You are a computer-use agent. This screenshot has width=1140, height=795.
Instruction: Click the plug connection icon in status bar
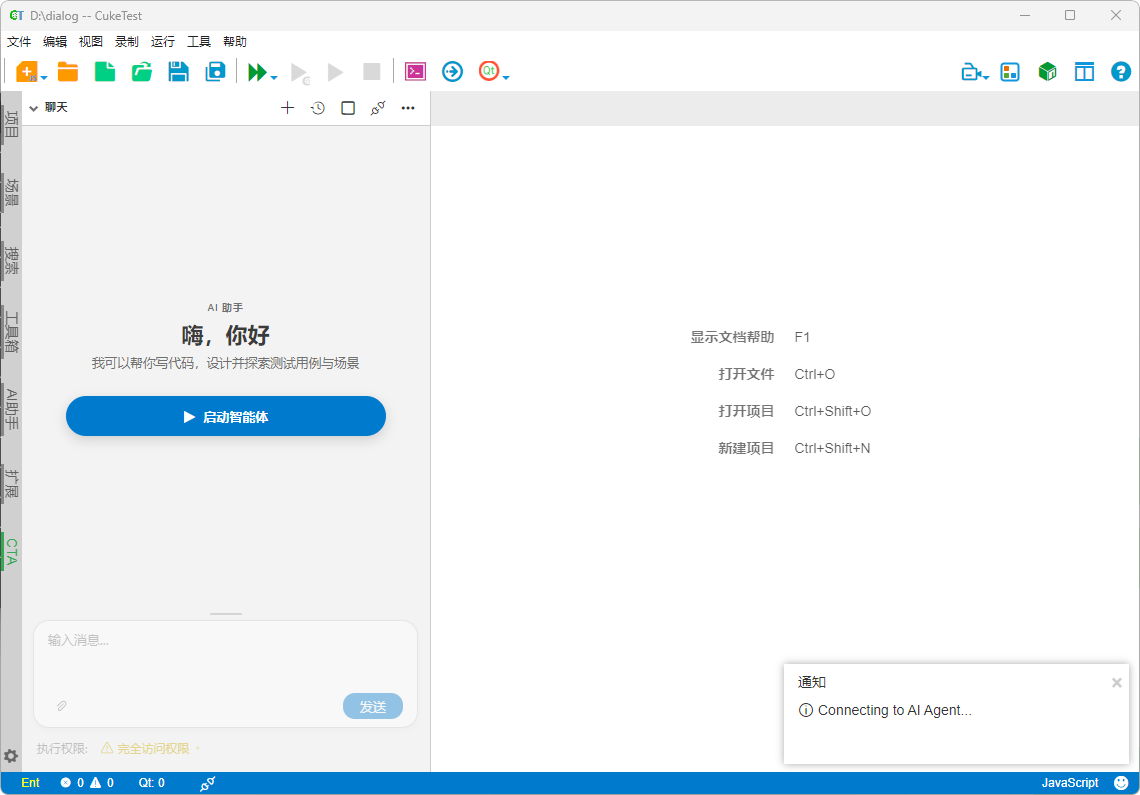[207, 783]
